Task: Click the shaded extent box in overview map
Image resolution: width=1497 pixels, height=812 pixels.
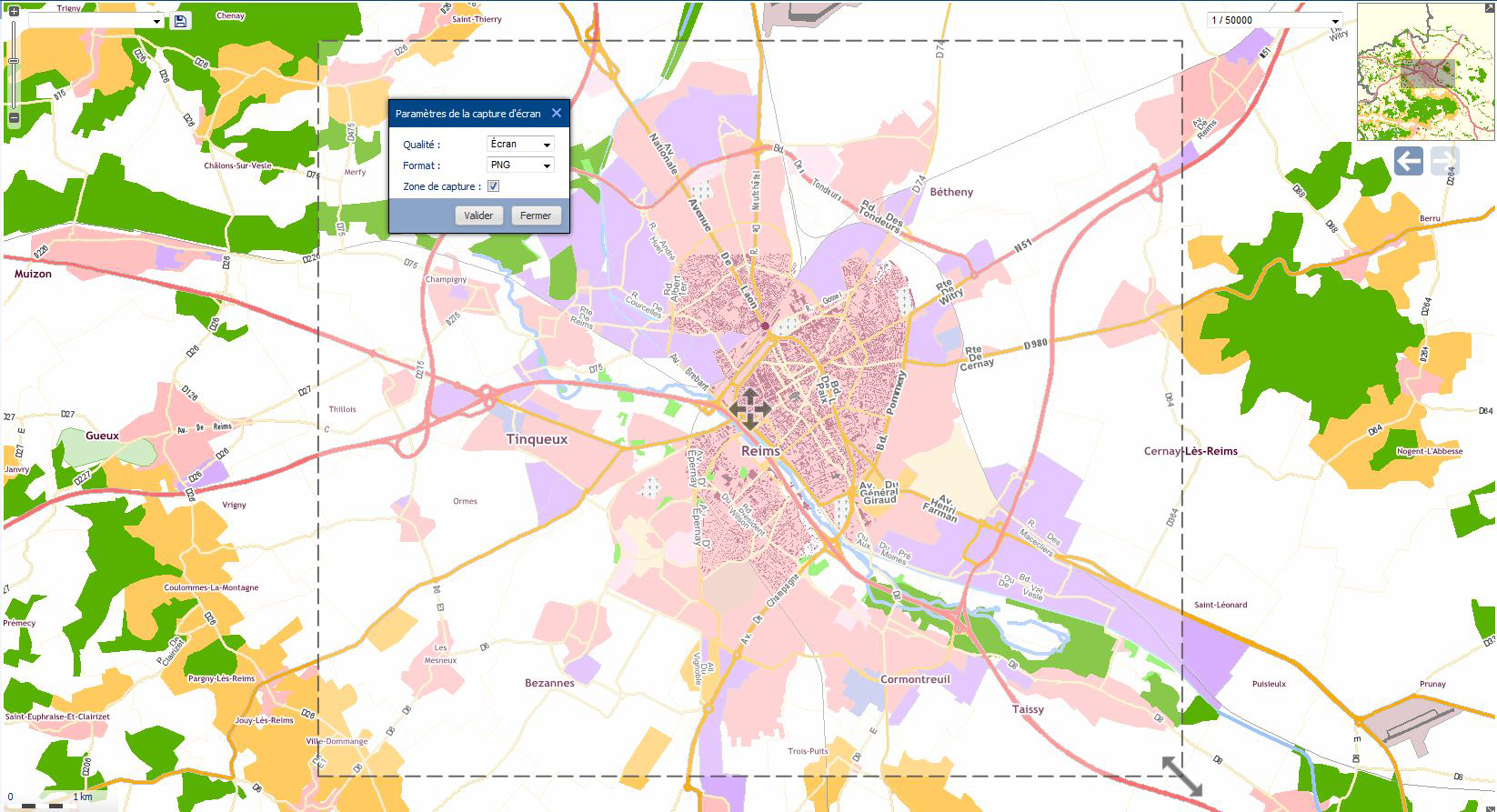Action: tap(1427, 74)
